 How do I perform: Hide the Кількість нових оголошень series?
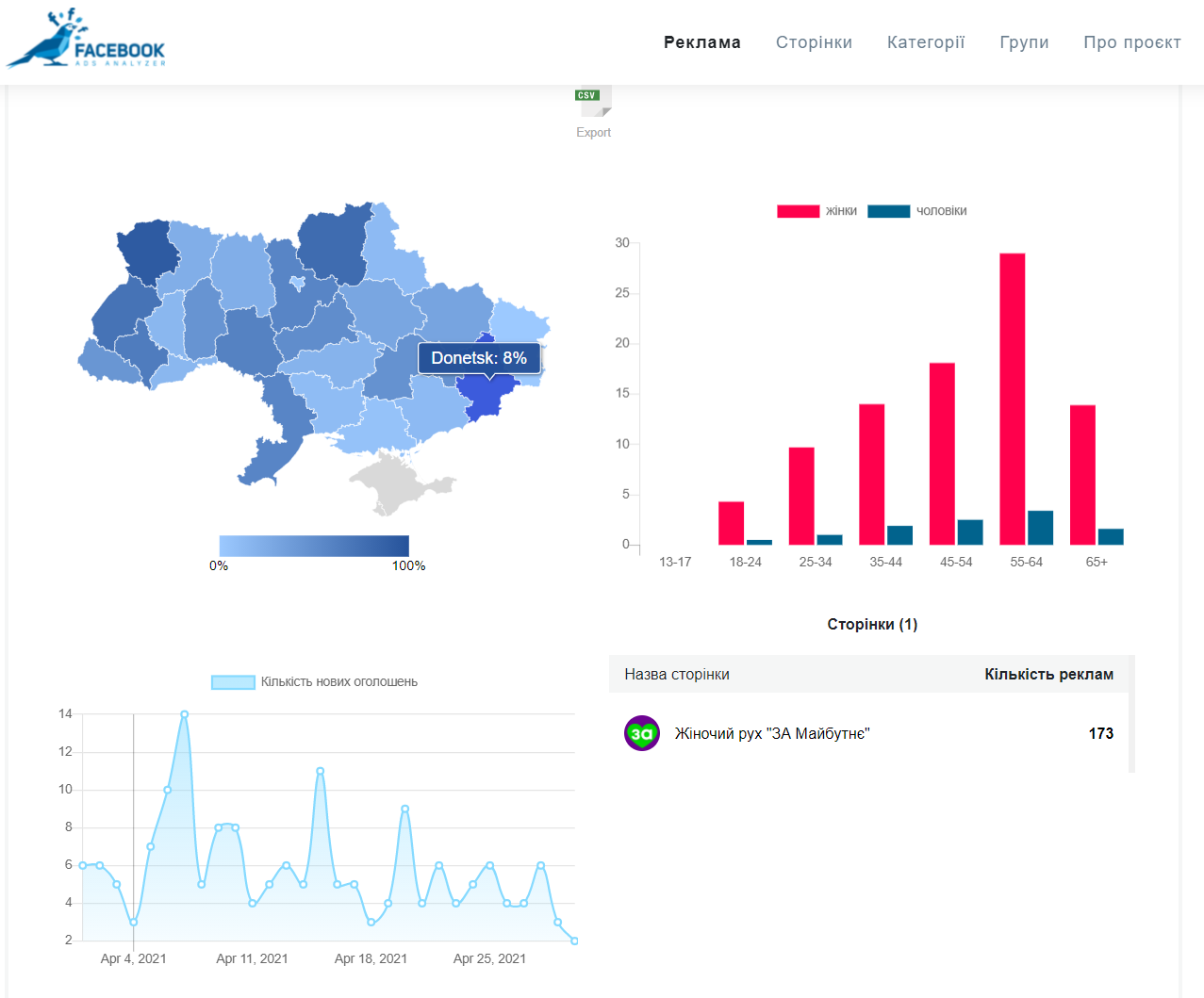click(314, 681)
